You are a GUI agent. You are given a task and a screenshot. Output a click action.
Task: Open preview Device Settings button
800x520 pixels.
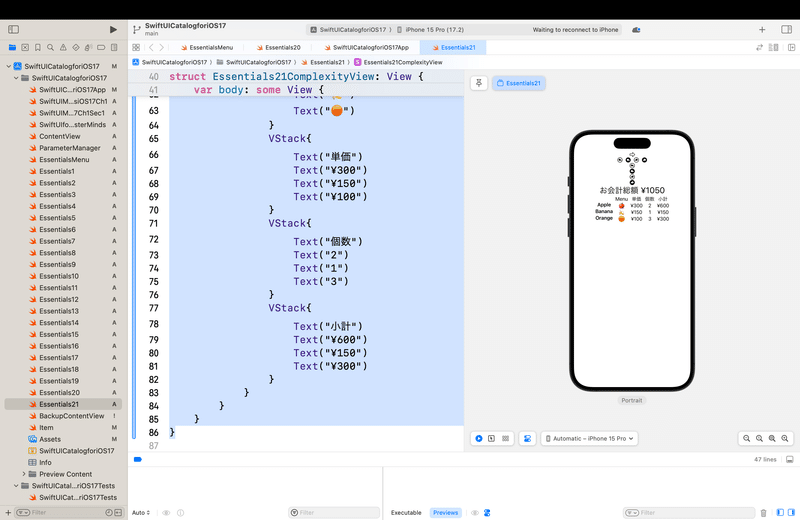pos(528,438)
